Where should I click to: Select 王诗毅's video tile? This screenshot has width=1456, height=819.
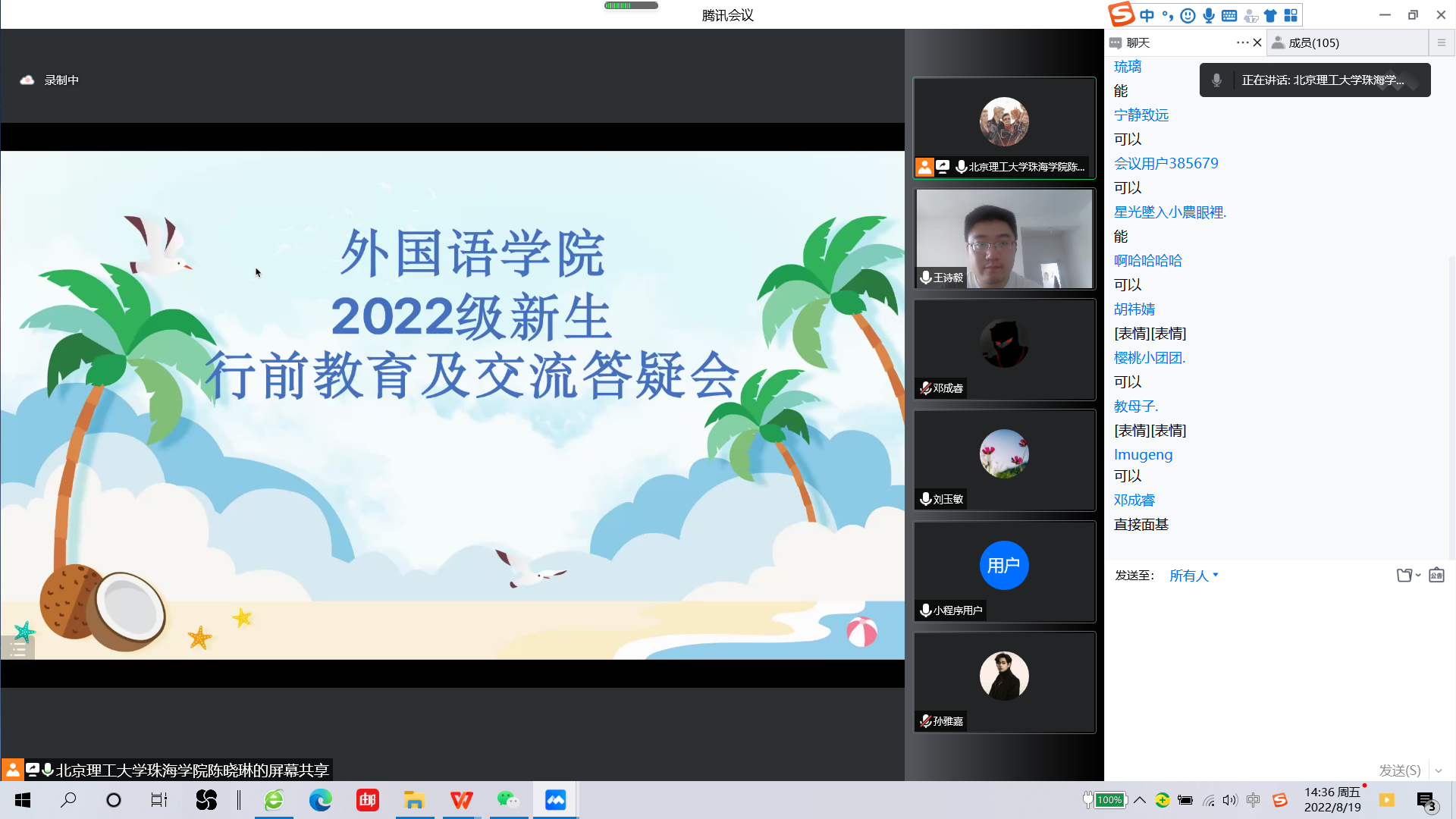(x=1004, y=239)
